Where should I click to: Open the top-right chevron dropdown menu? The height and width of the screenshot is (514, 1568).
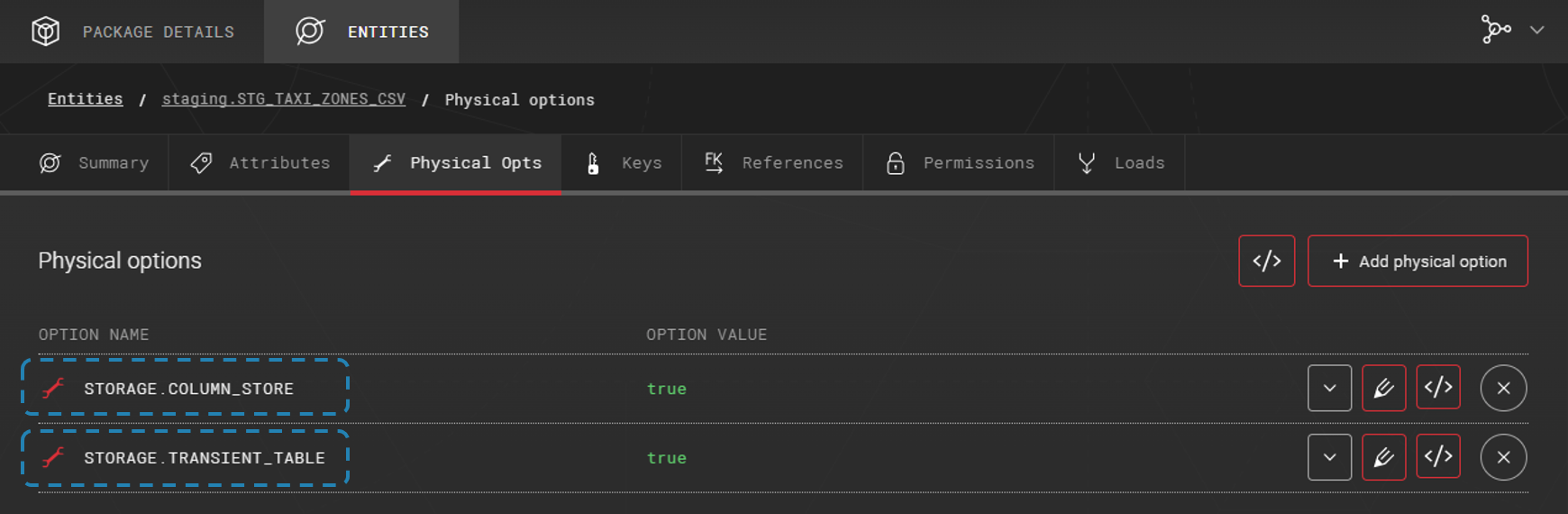click(1537, 30)
